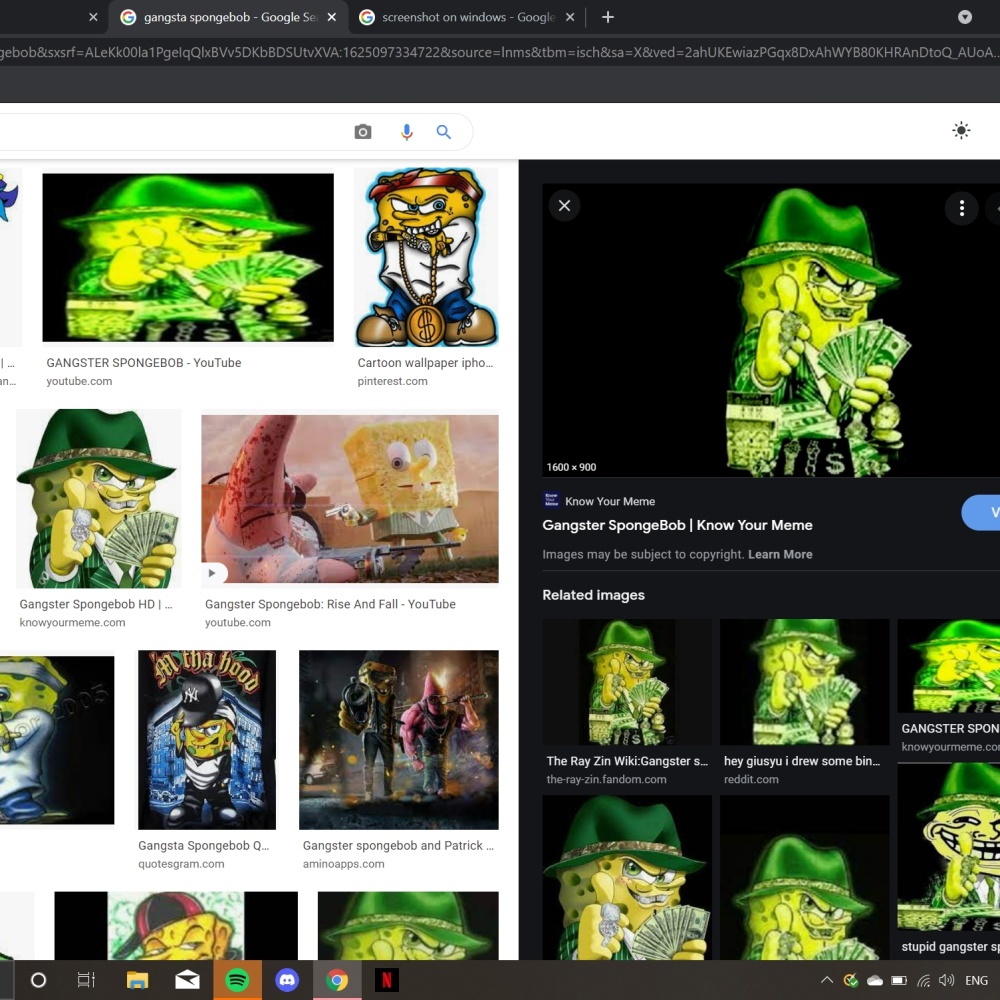The height and width of the screenshot is (1000, 1000).
Task: Click the ENG language indicator
Action: pyautogui.click(x=976, y=980)
